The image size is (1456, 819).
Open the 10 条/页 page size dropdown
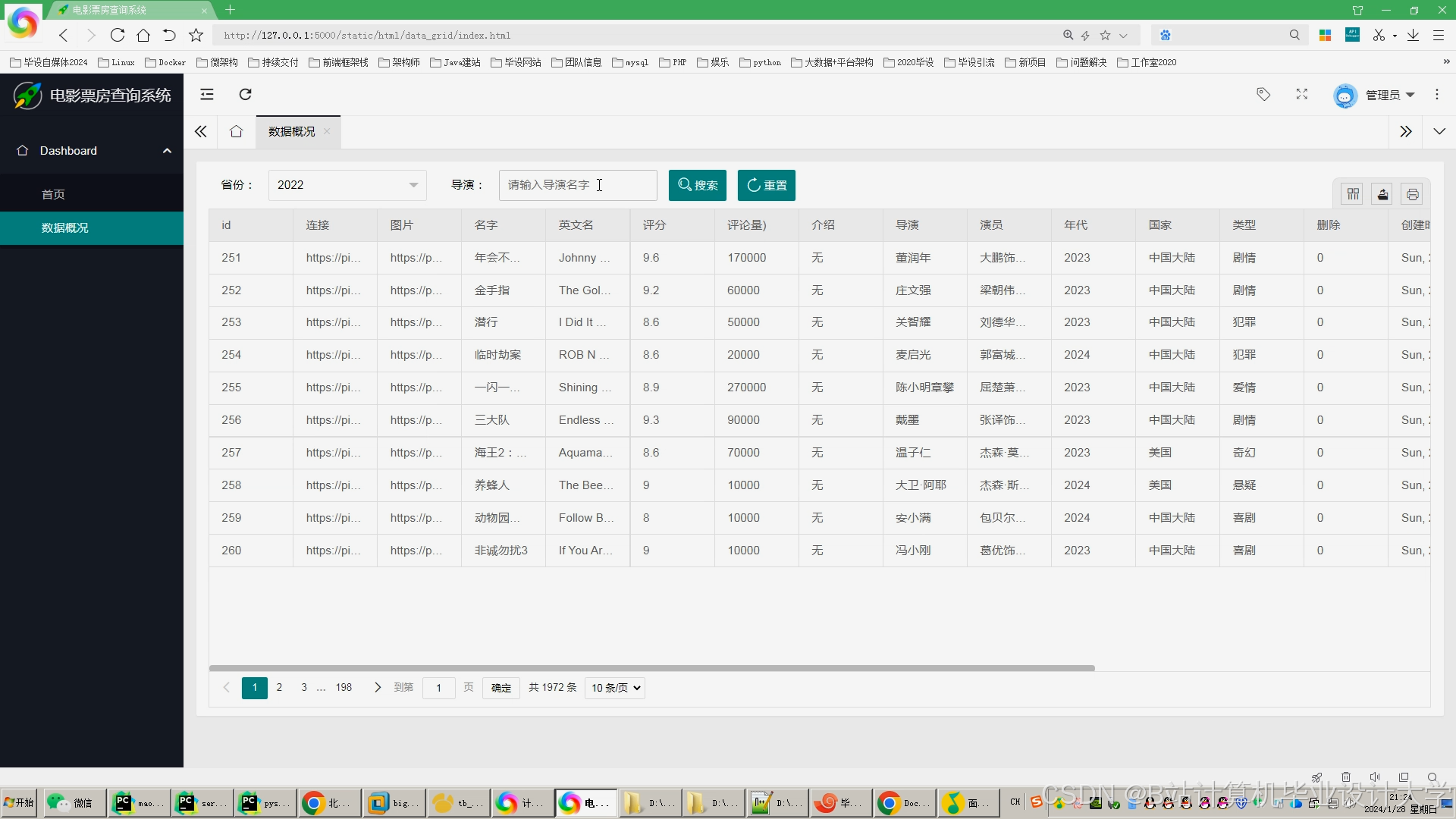coord(615,688)
